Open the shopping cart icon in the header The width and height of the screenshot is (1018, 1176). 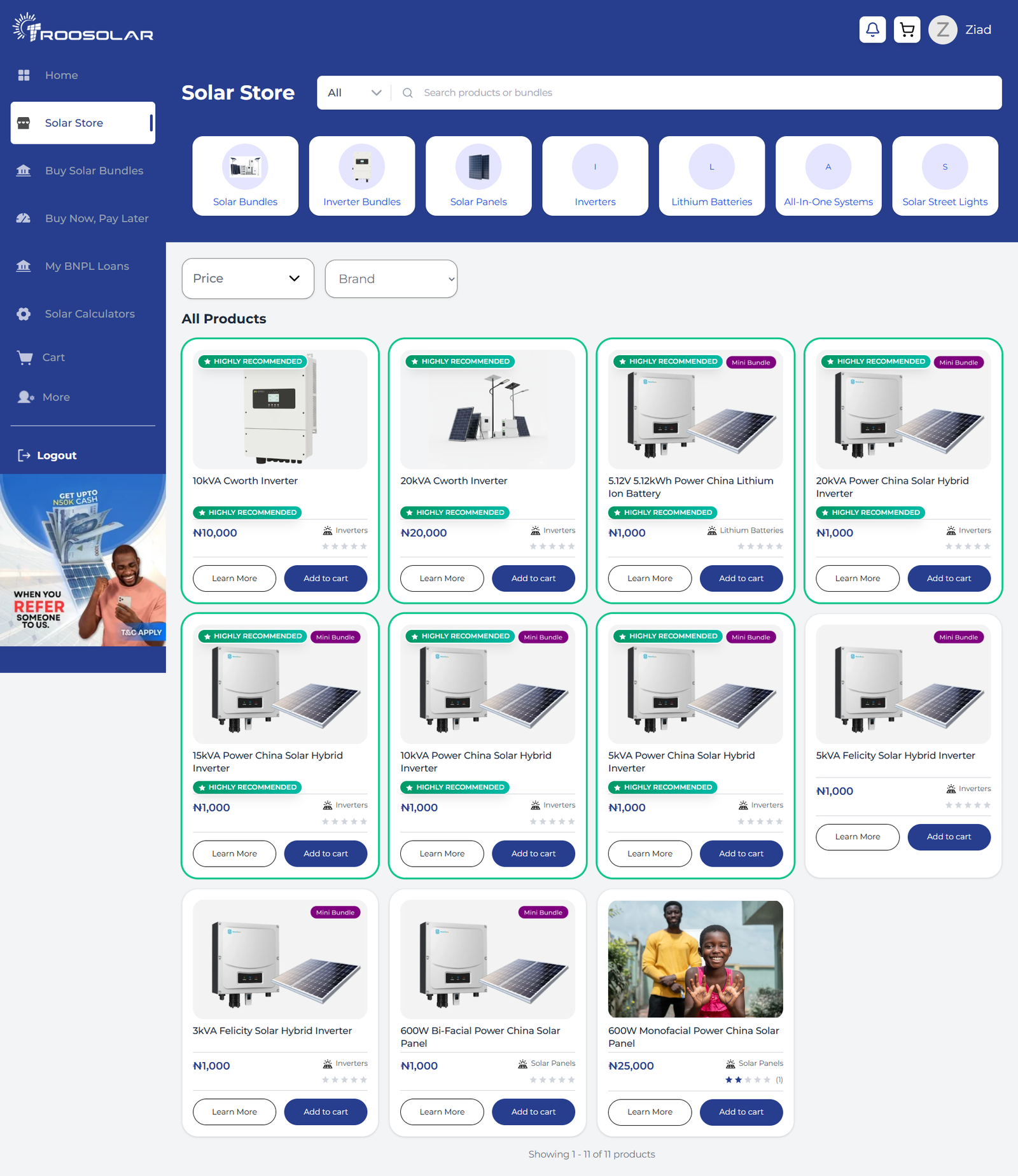coord(907,29)
